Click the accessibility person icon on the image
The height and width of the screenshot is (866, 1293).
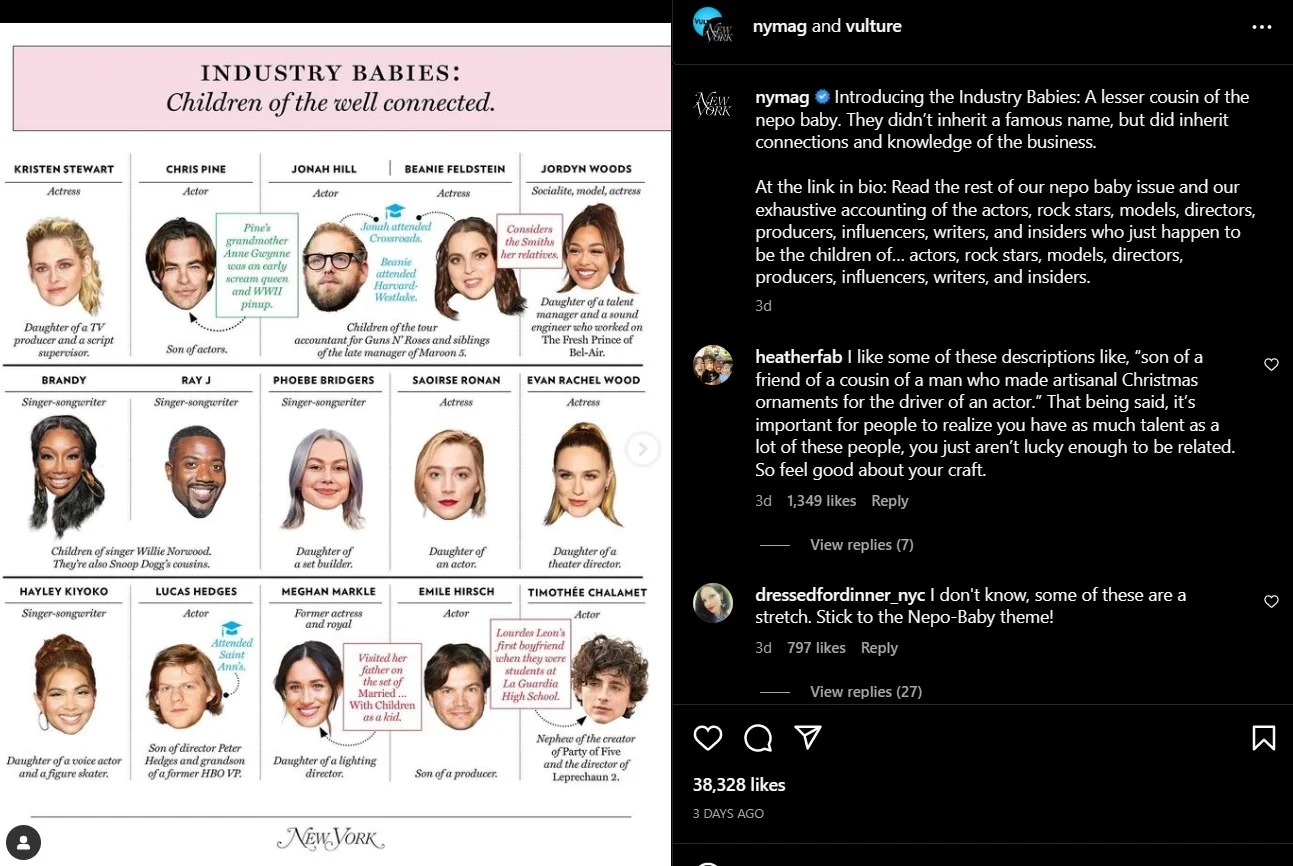(x=22, y=842)
